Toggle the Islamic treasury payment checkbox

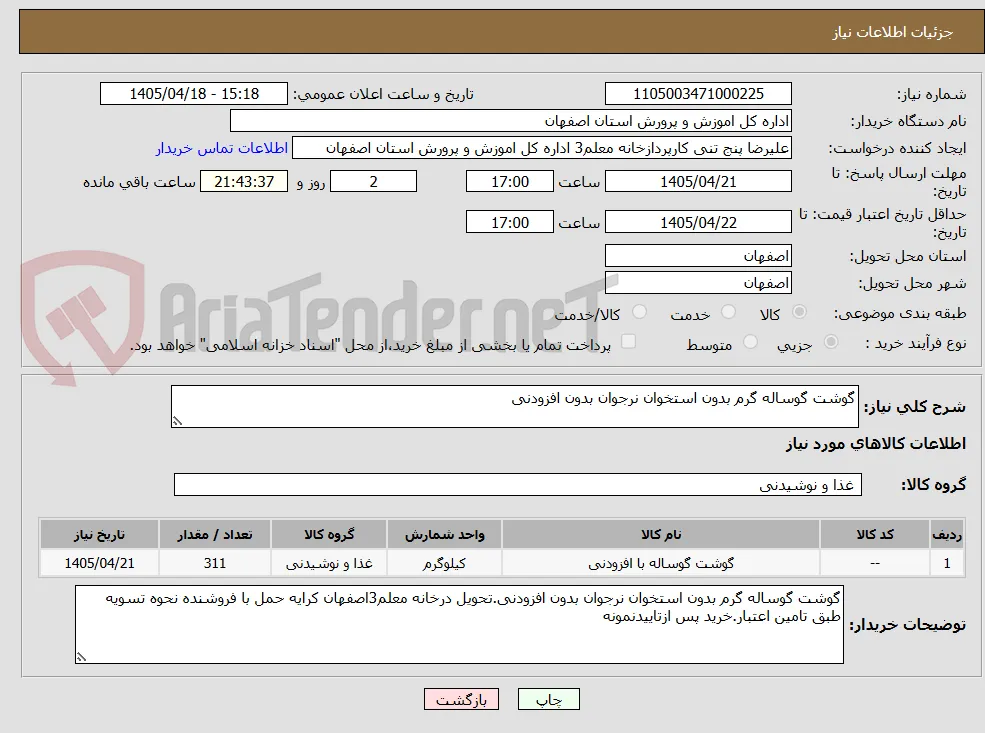click(x=628, y=342)
